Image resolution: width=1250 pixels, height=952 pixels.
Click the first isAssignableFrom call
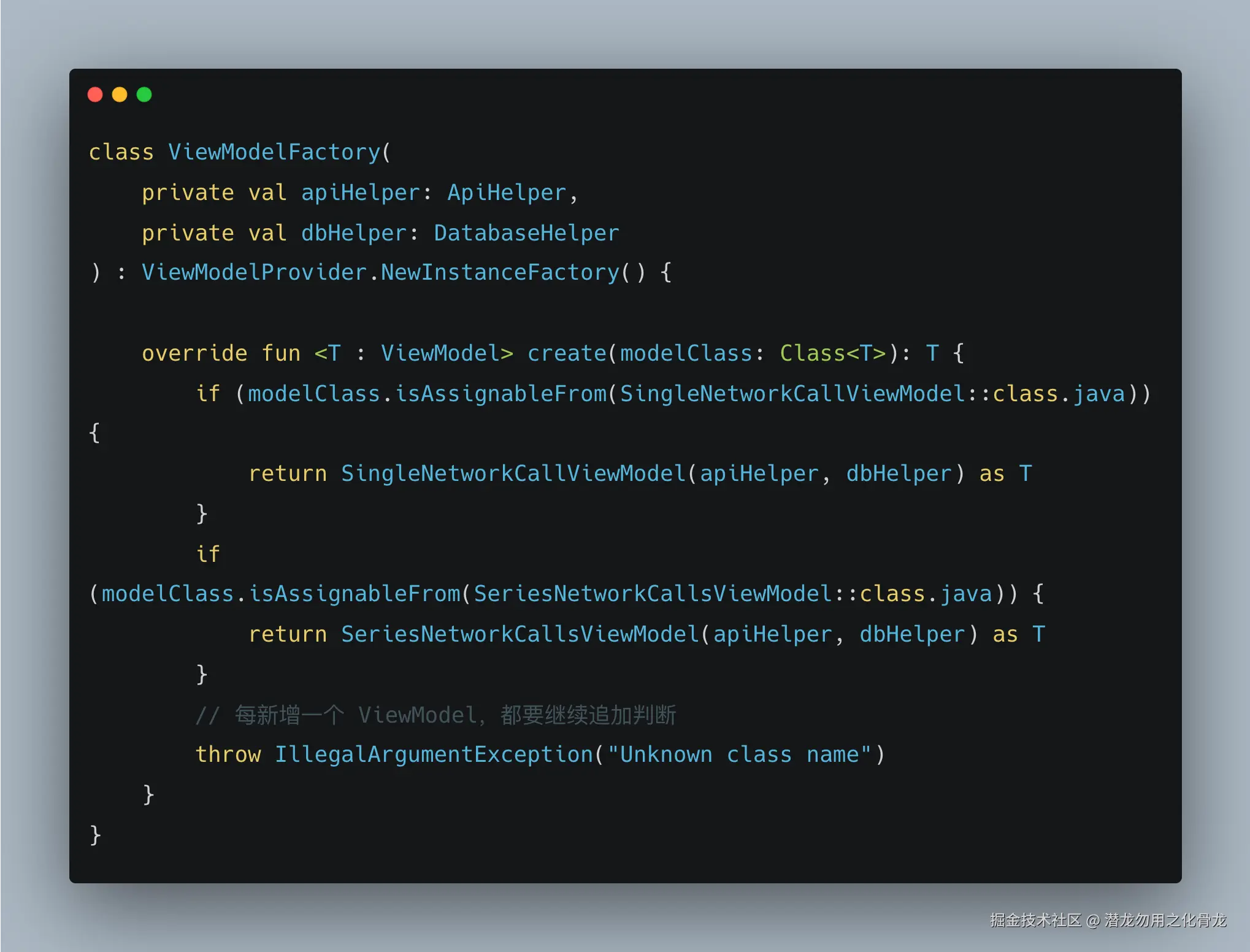[x=500, y=394]
